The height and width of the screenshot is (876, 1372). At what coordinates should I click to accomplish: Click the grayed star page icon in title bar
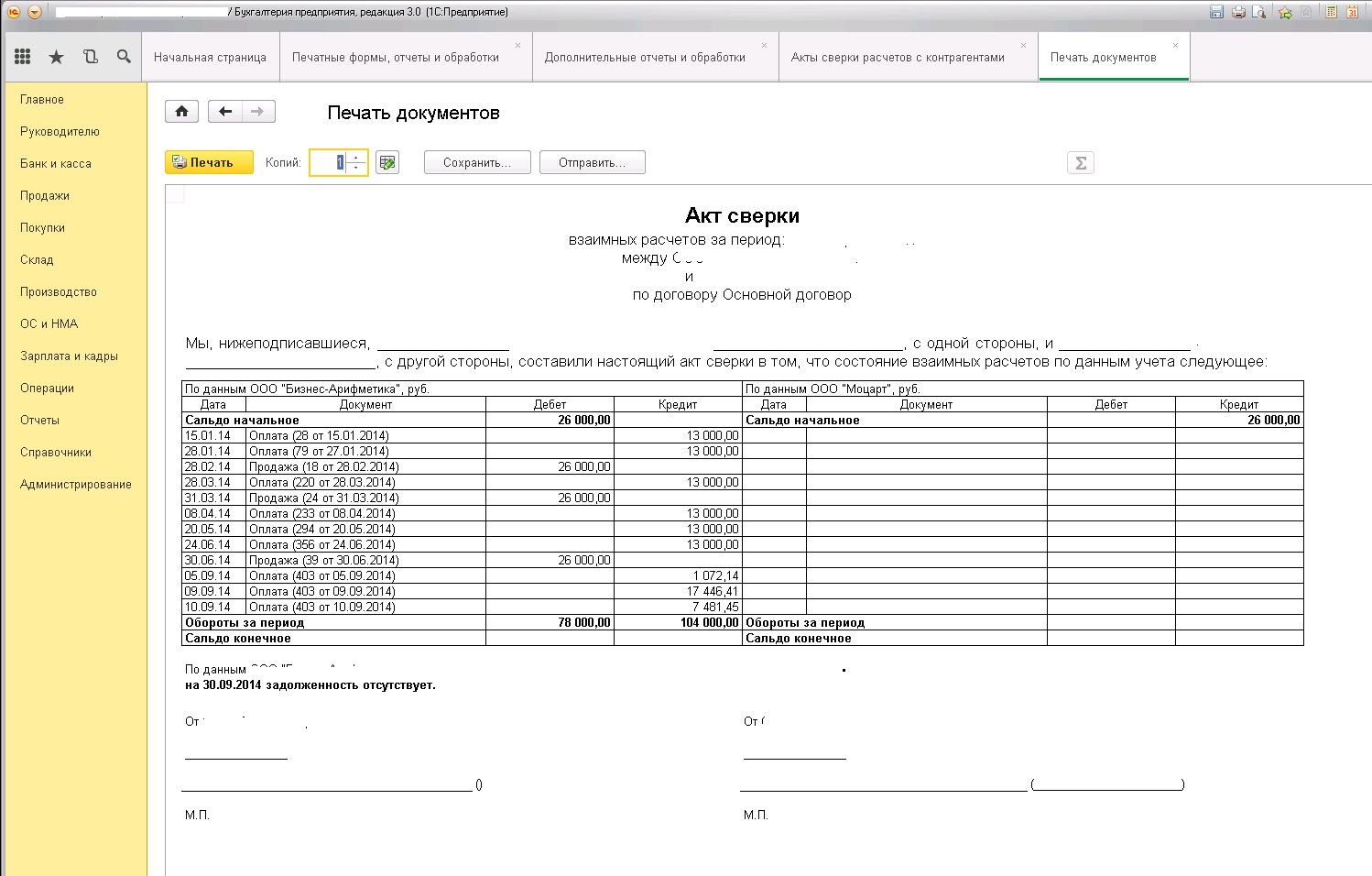click(1306, 12)
